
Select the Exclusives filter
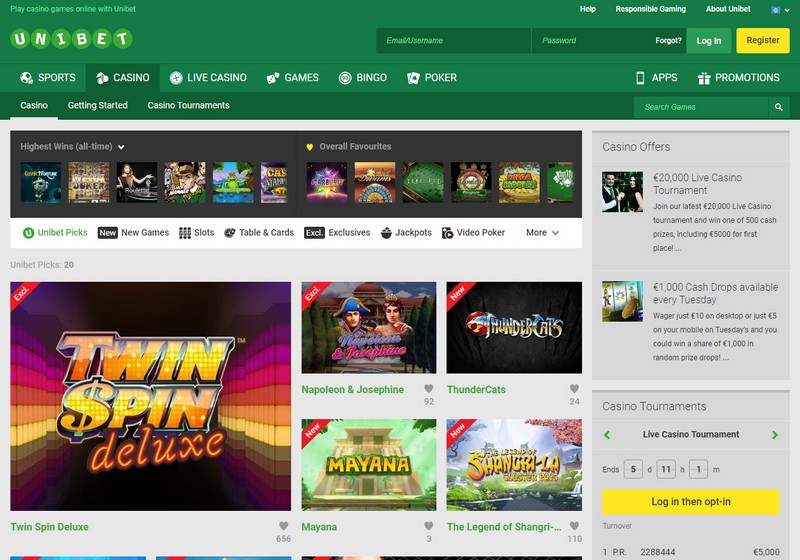point(337,233)
